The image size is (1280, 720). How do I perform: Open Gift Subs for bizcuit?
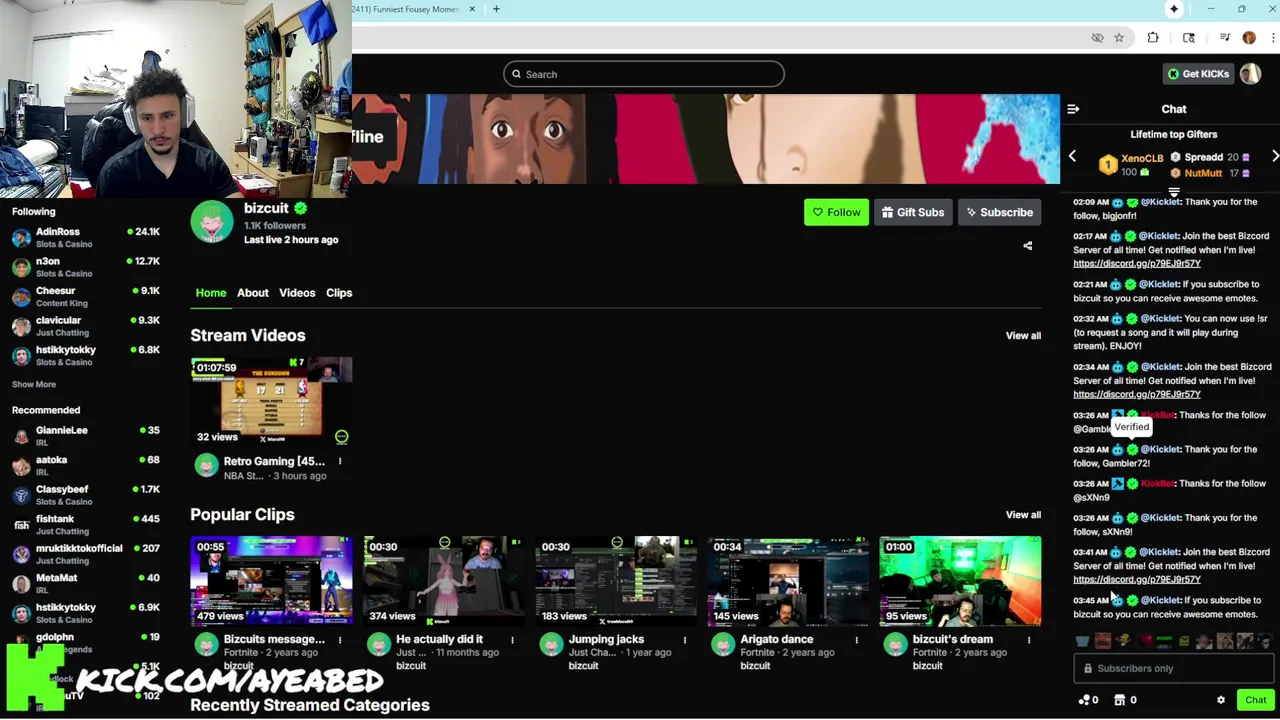point(912,212)
